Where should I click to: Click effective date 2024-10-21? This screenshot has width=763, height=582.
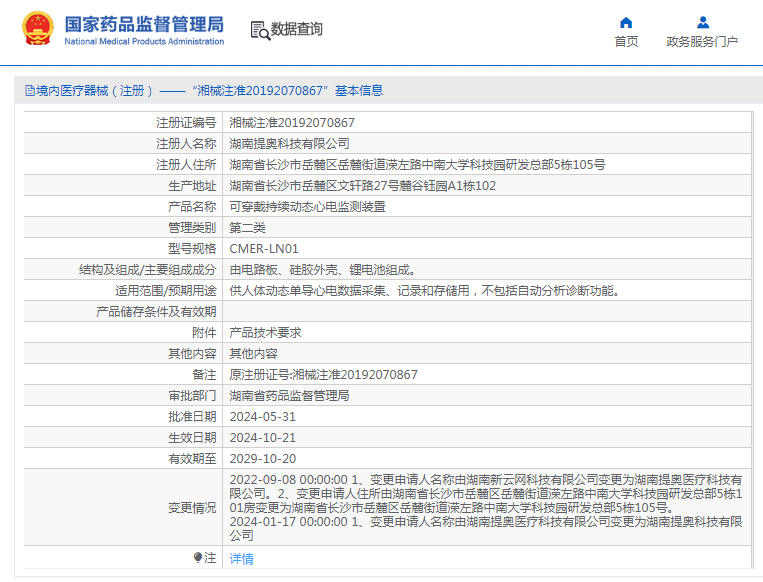pyautogui.click(x=263, y=437)
